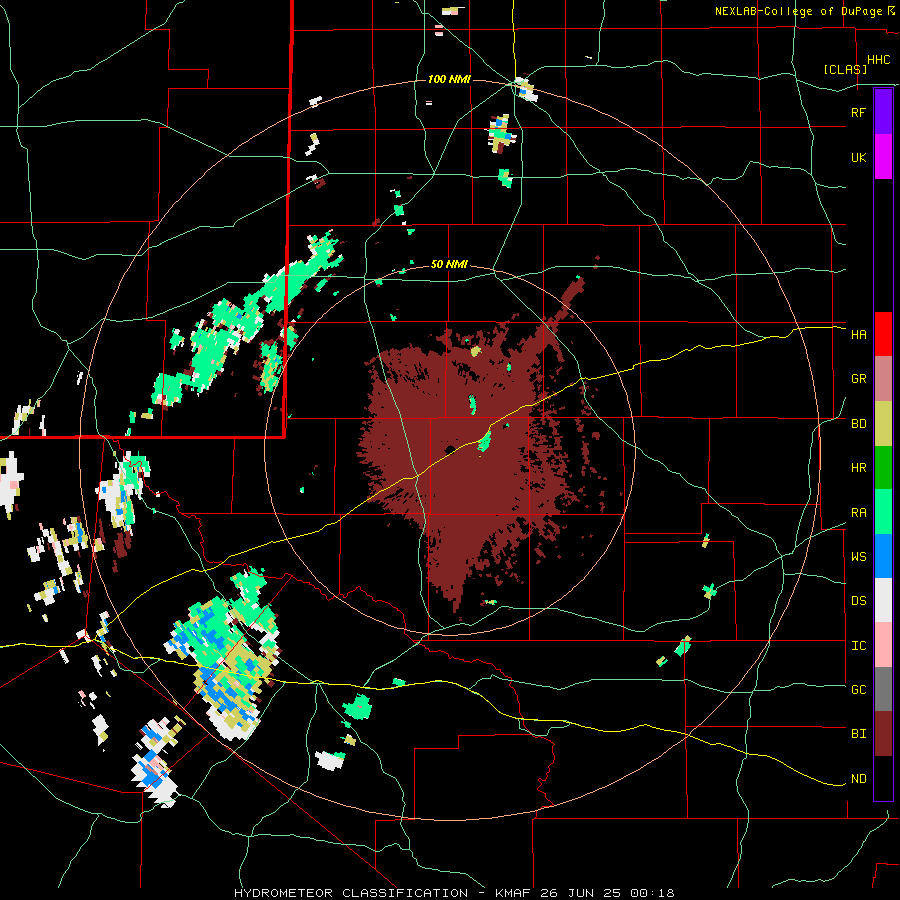Screen dimensions: 900x900
Task: Click the 'NEXLAB-College of DuPage' credit text
Action: 798,11
